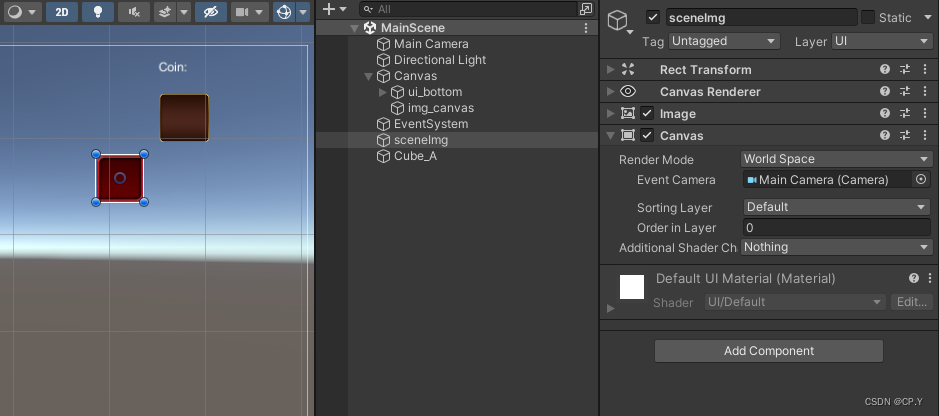
Task: Click the material Edit button
Action: pyautogui.click(x=911, y=302)
